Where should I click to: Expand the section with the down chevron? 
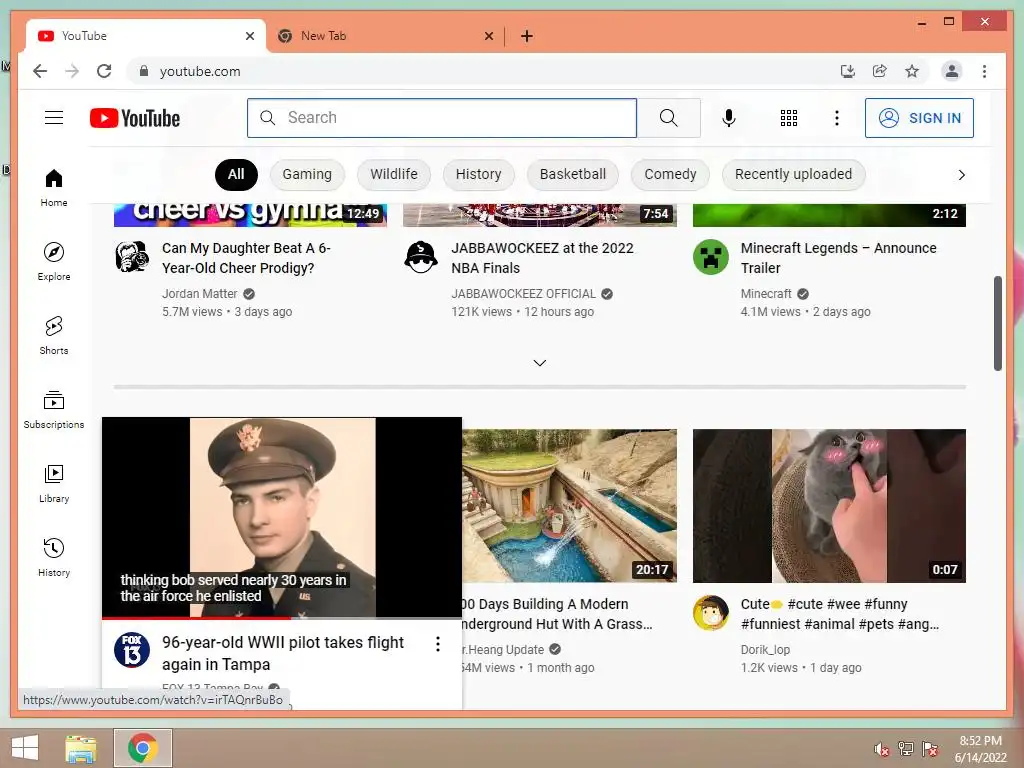pos(539,363)
